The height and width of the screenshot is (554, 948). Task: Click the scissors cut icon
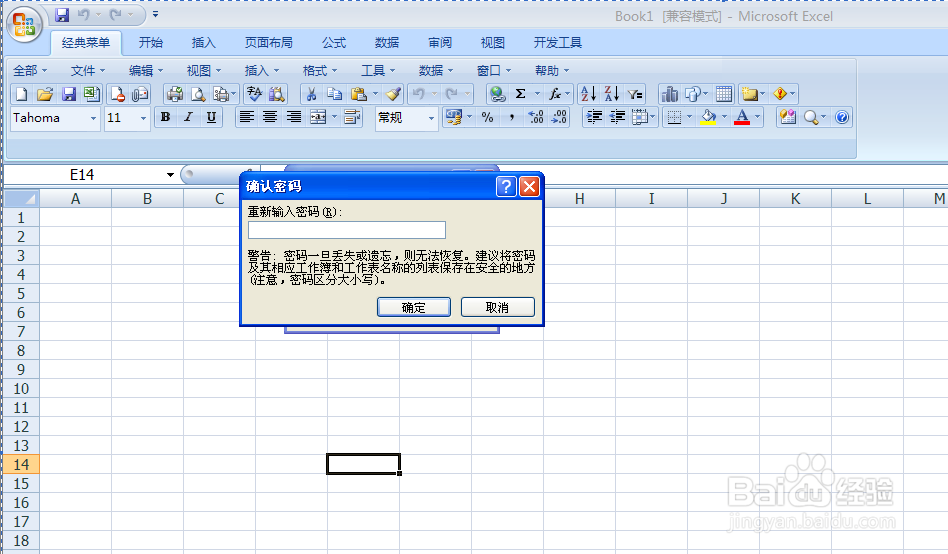(311, 94)
